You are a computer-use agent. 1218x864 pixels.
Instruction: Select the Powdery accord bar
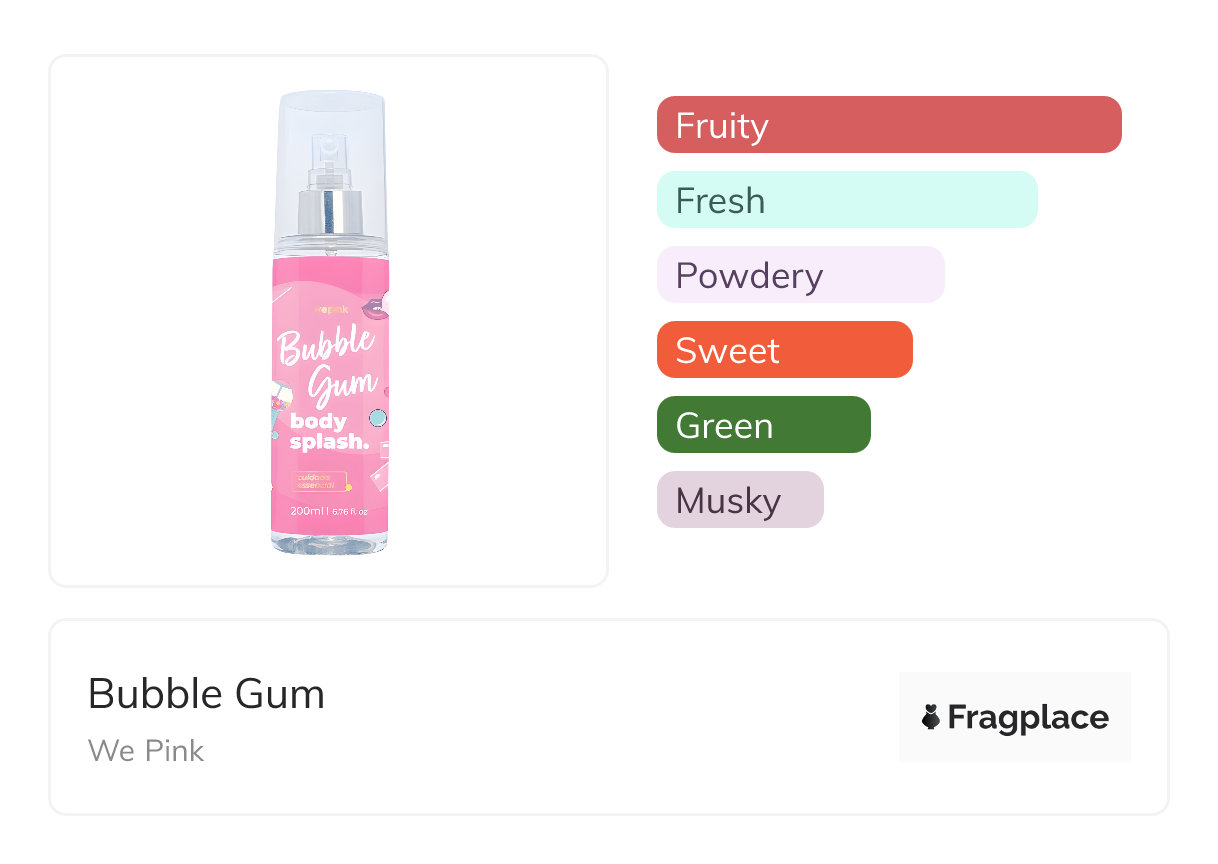(x=800, y=275)
